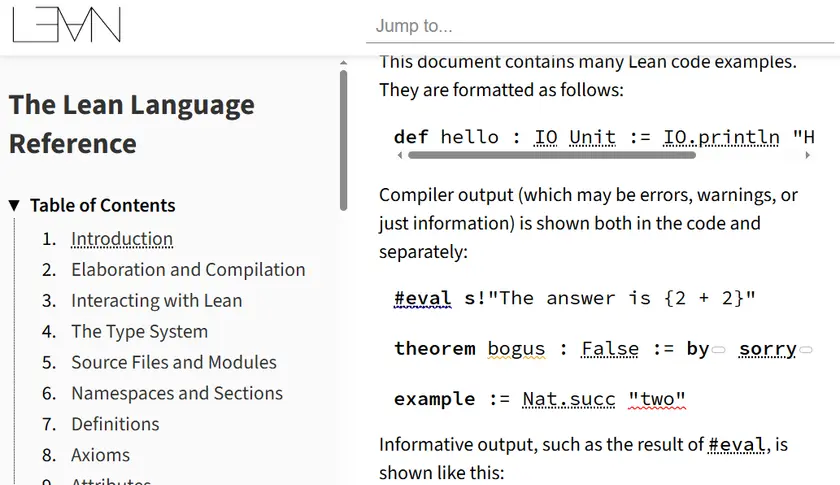Toggle the proof state bubble after 'sorry'
The image size is (840, 485).
tap(806, 350)
